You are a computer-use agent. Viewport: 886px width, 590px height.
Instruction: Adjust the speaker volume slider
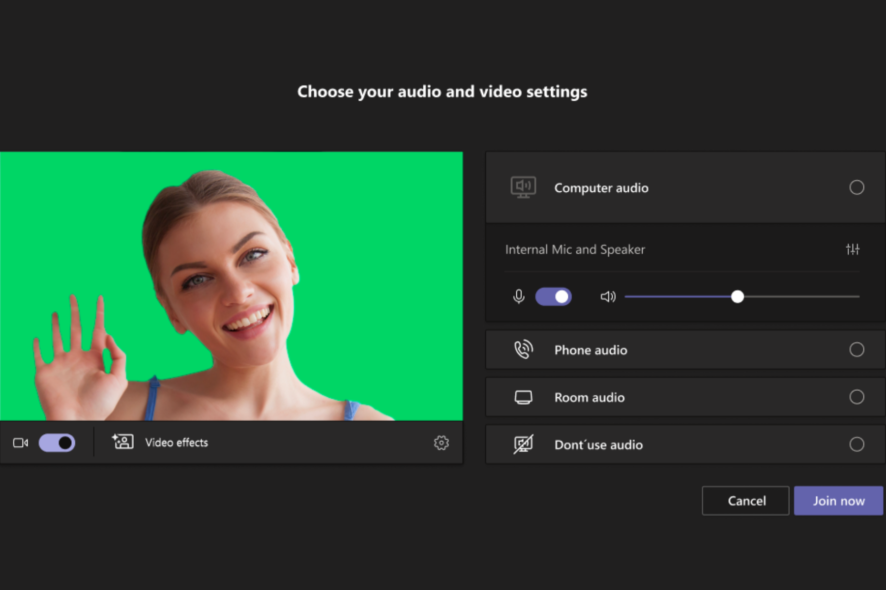pos(737,296)
